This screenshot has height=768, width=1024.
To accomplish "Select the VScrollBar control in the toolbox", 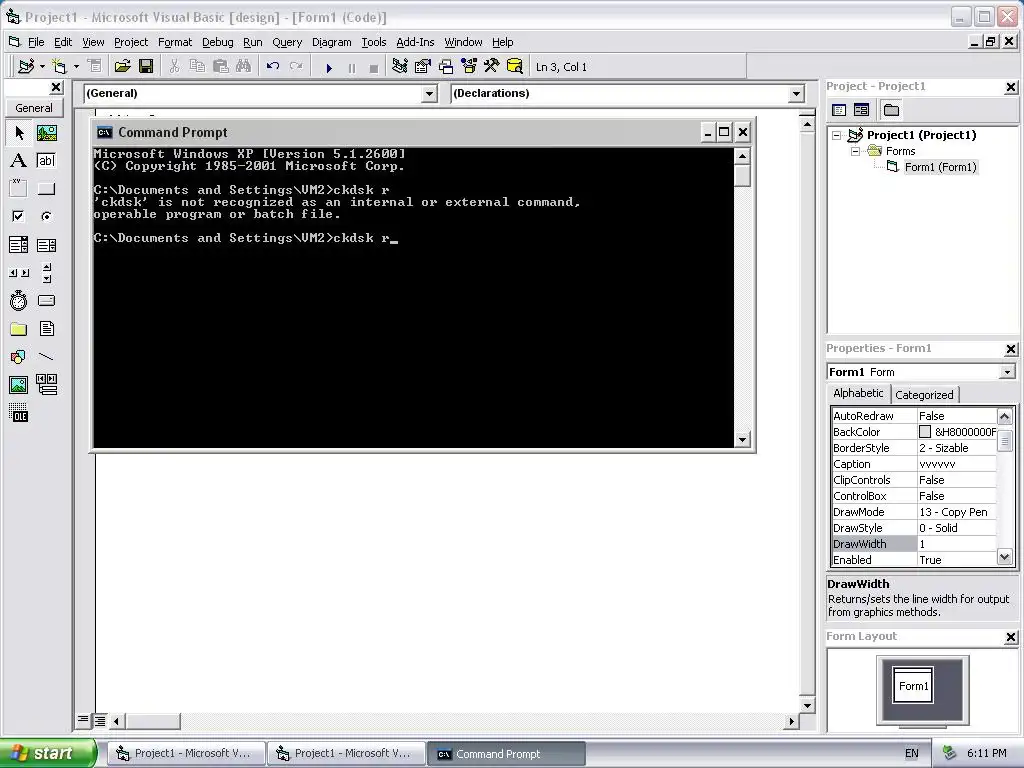I will (46, 273).
